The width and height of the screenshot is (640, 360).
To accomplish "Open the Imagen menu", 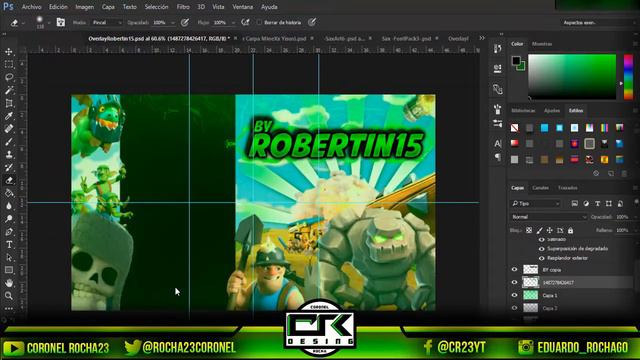I will [x=84, y=7].
